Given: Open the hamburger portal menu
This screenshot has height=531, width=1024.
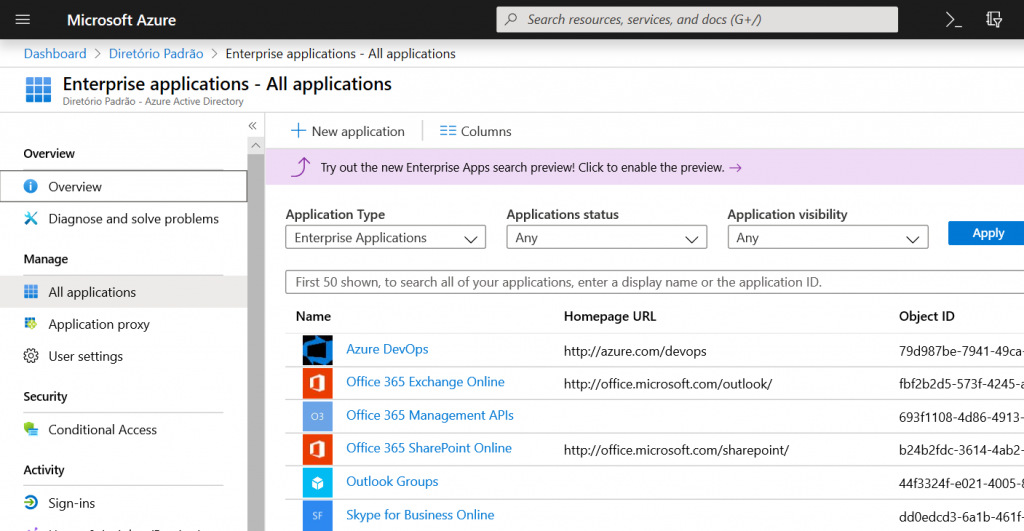Looking at the screenshot, I should point(23,20).
